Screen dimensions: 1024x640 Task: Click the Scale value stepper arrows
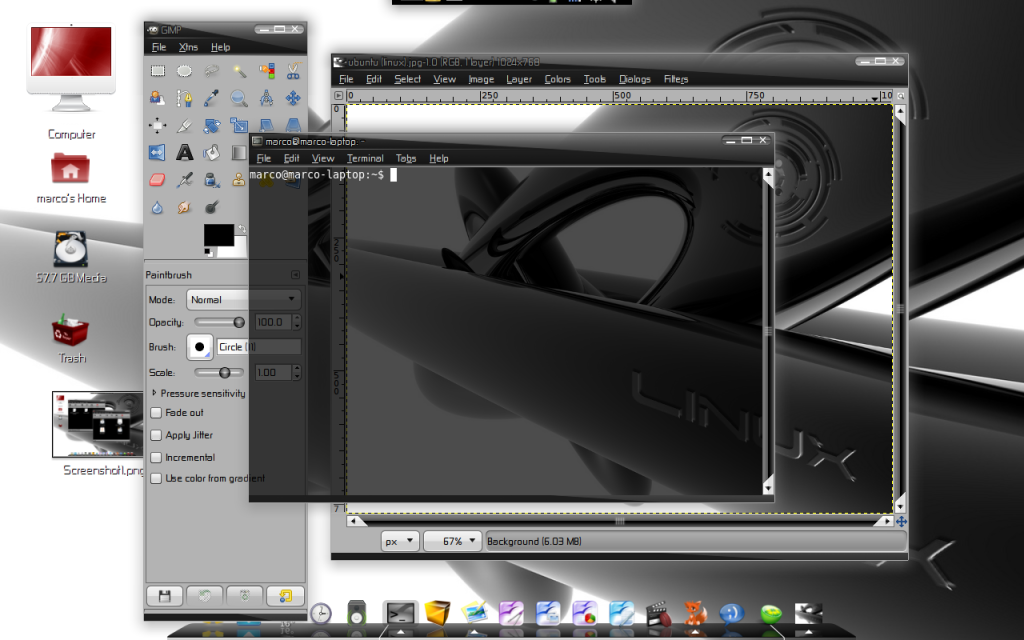coord(297,372)
